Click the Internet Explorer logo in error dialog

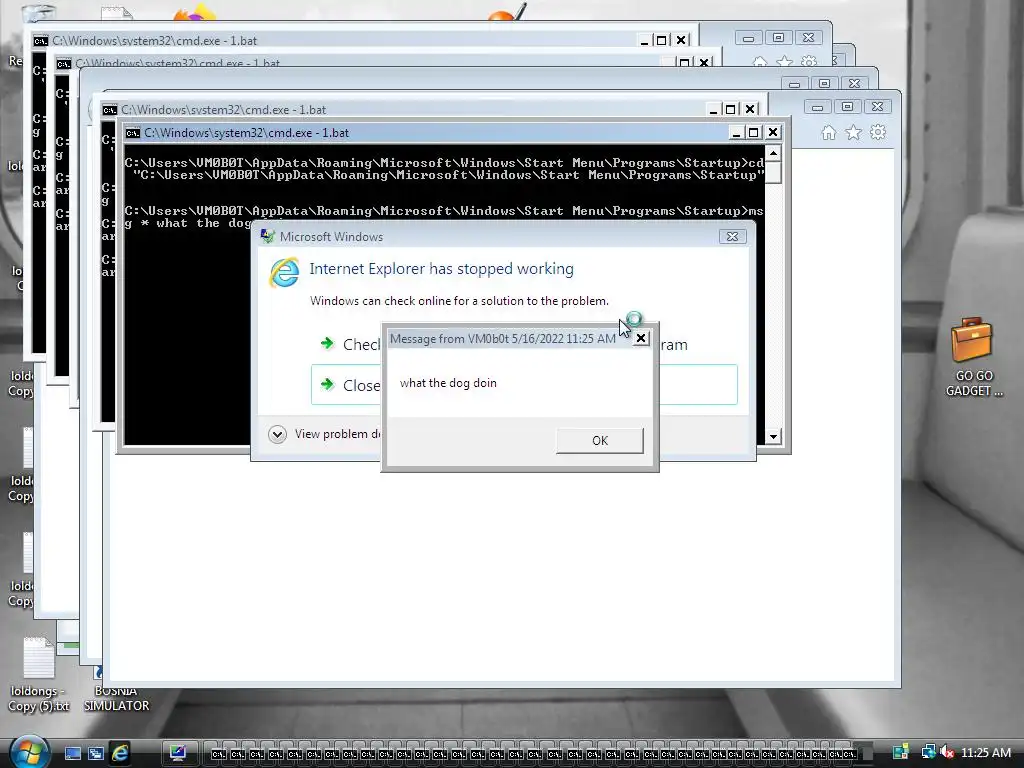point(284,272)
